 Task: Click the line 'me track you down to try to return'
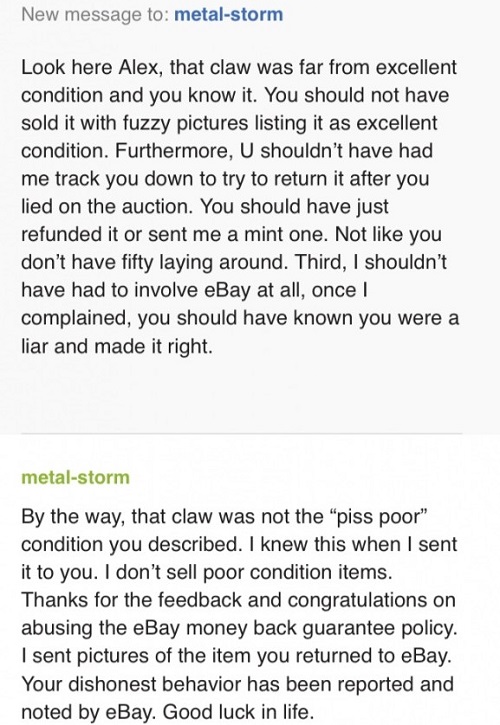[x=225, y=179]
